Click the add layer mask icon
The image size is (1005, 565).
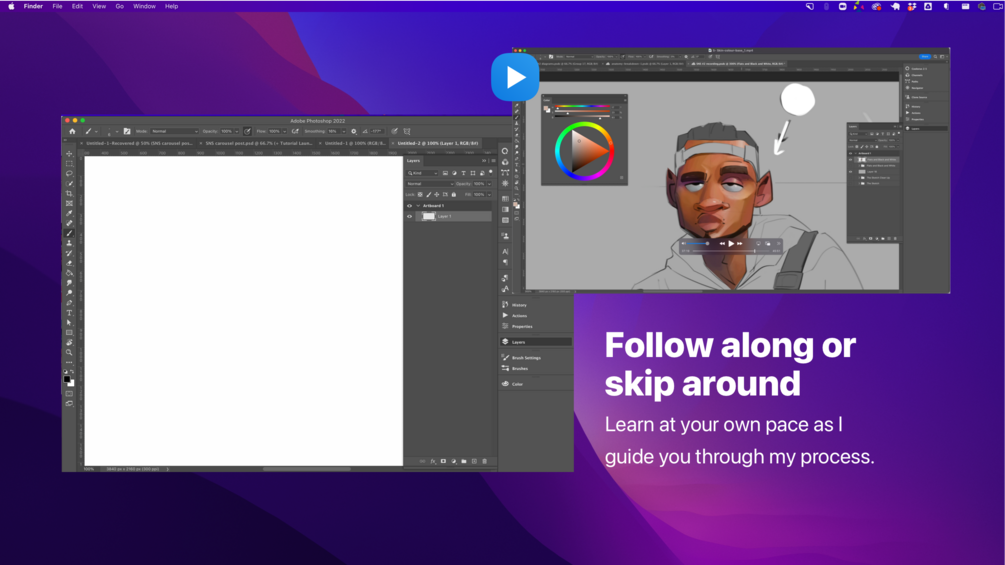click(444, 461)
